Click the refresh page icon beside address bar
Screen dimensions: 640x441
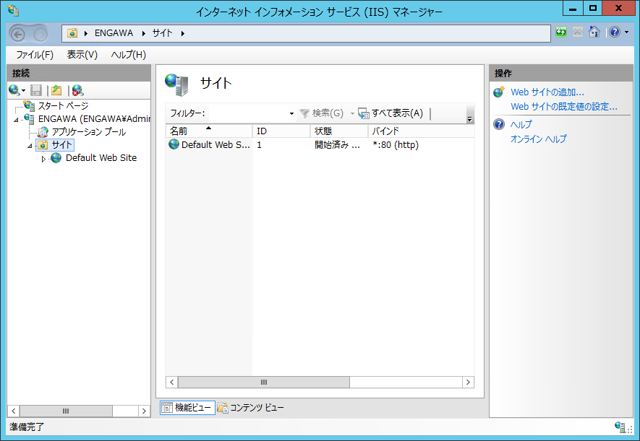coord(561,32)
